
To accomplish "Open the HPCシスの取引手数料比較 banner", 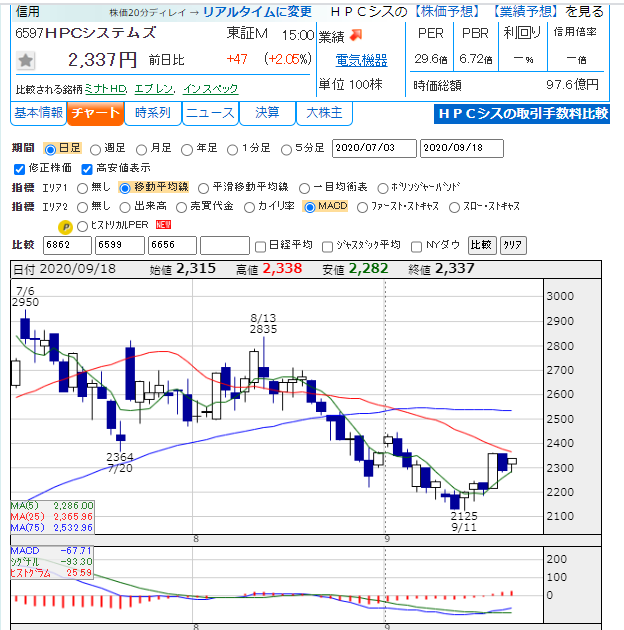I will click(522, 114).
